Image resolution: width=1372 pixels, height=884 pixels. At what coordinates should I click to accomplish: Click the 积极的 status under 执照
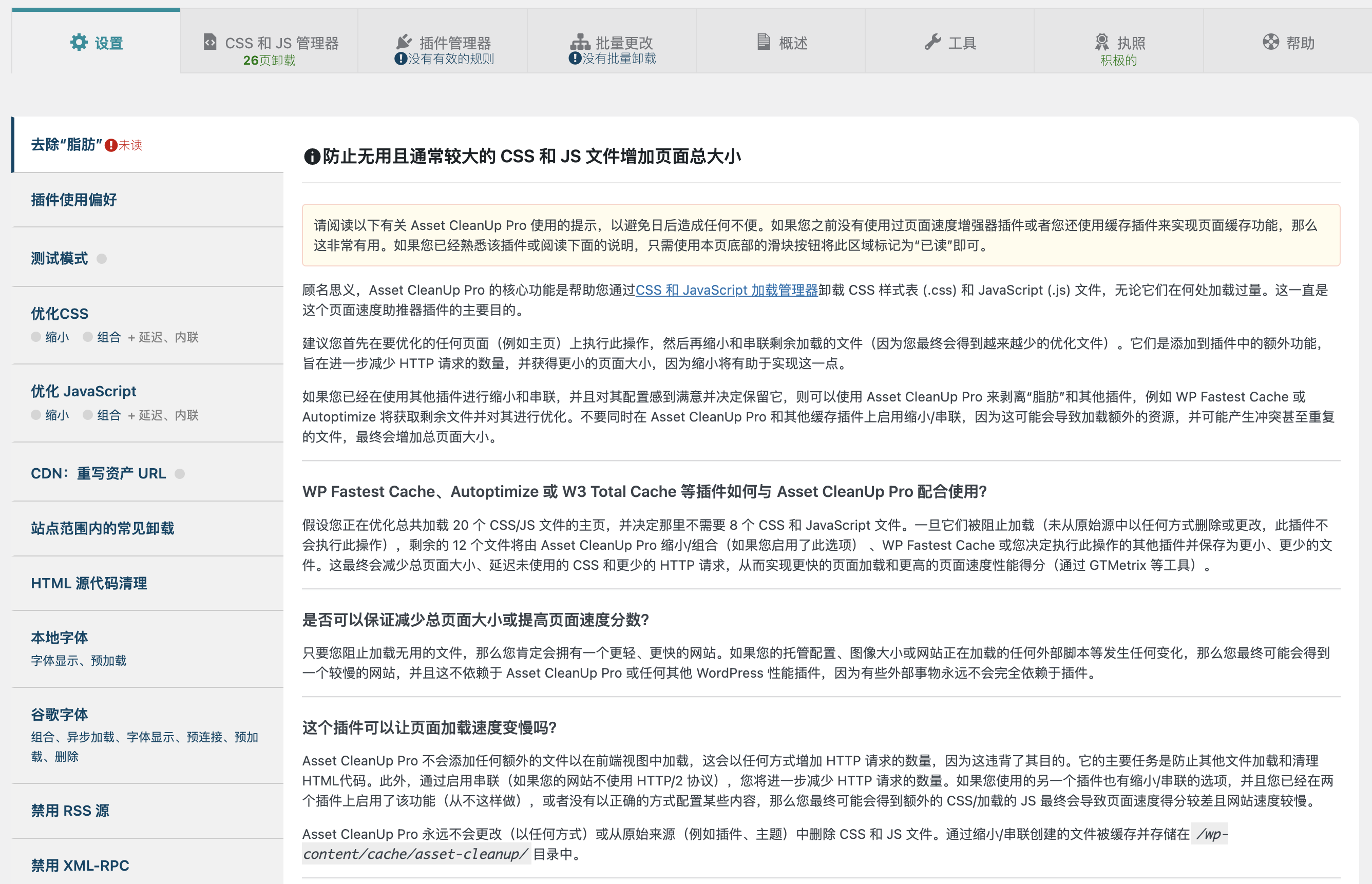[x=1118, y=60]
